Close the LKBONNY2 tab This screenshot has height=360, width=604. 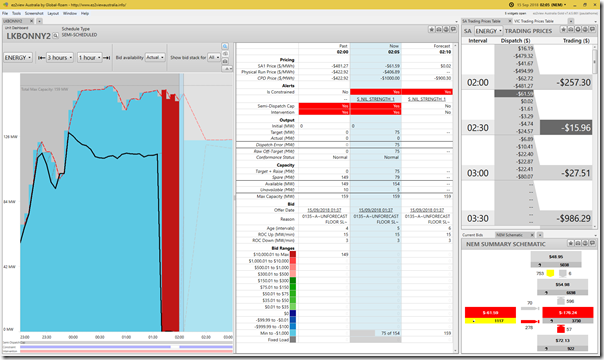[32, 21]
